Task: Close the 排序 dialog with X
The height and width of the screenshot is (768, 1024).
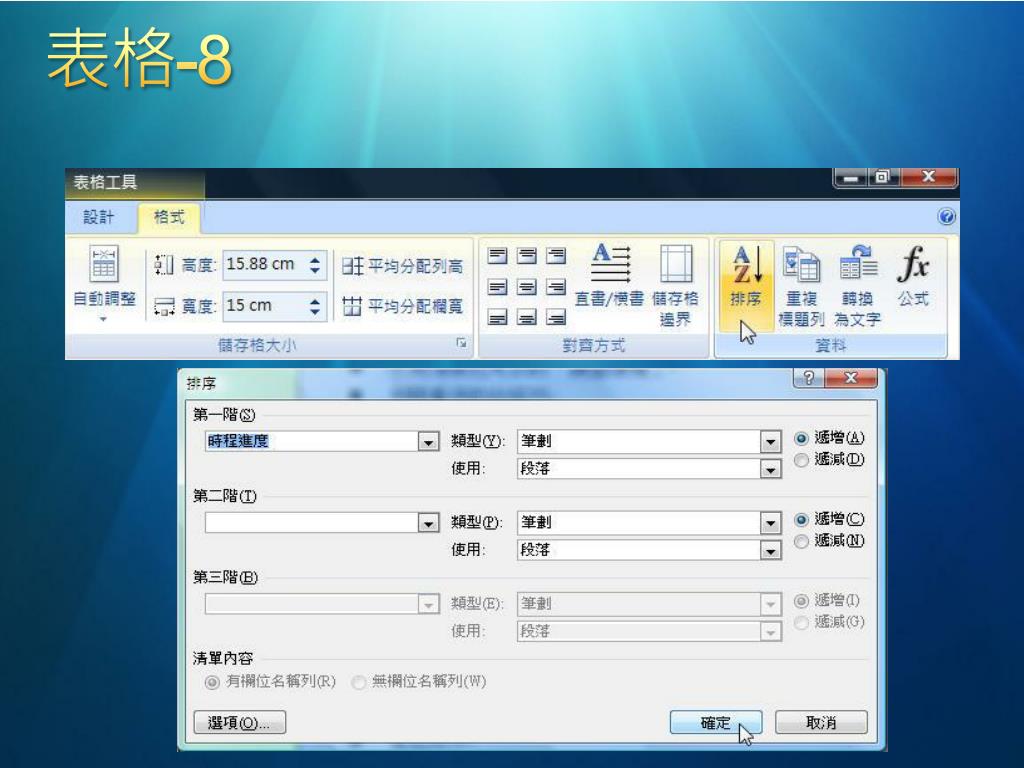Action: [850, 378]
